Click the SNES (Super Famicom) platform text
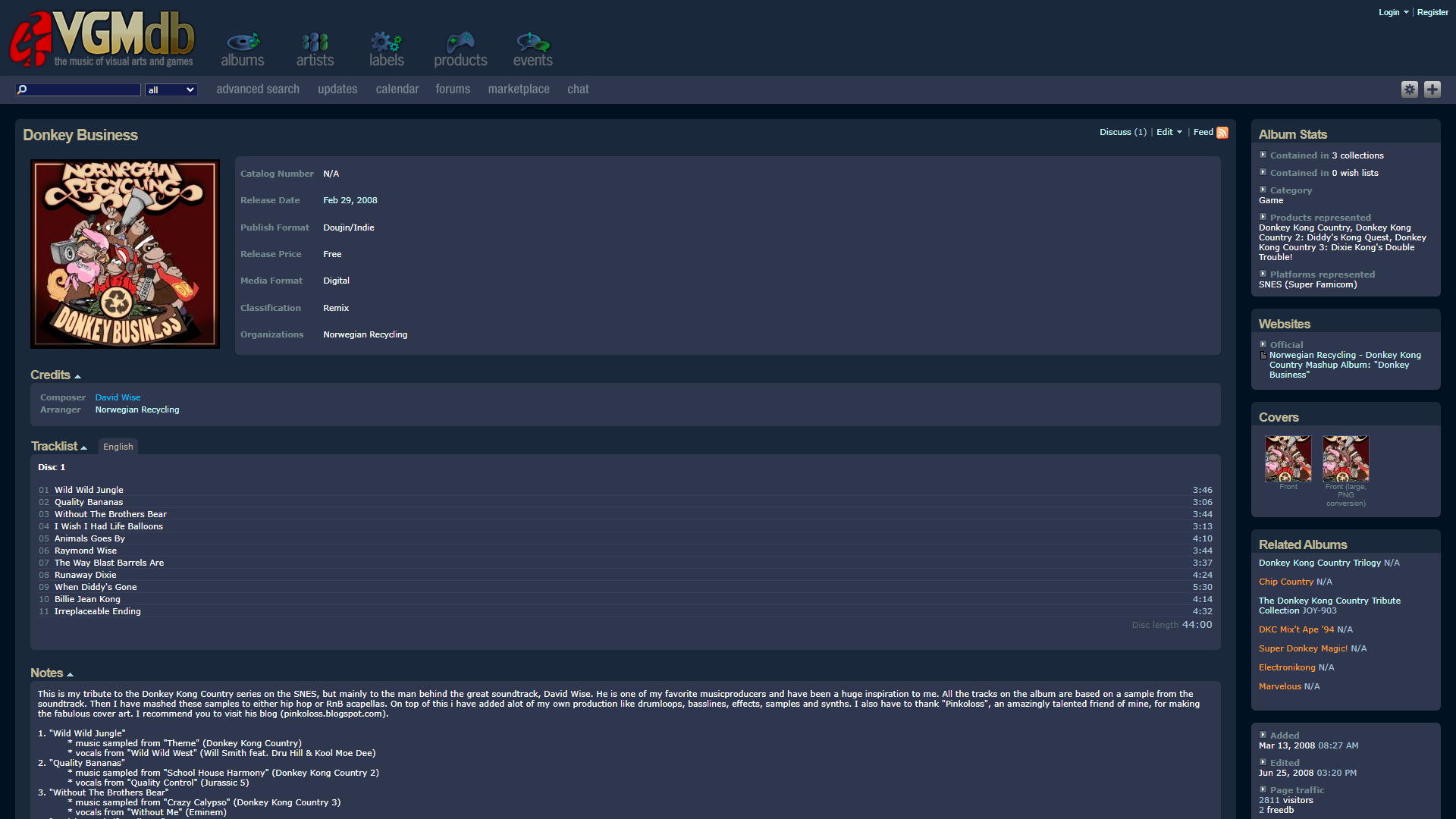The image size is (1456, 819). tap(1307, 284)
